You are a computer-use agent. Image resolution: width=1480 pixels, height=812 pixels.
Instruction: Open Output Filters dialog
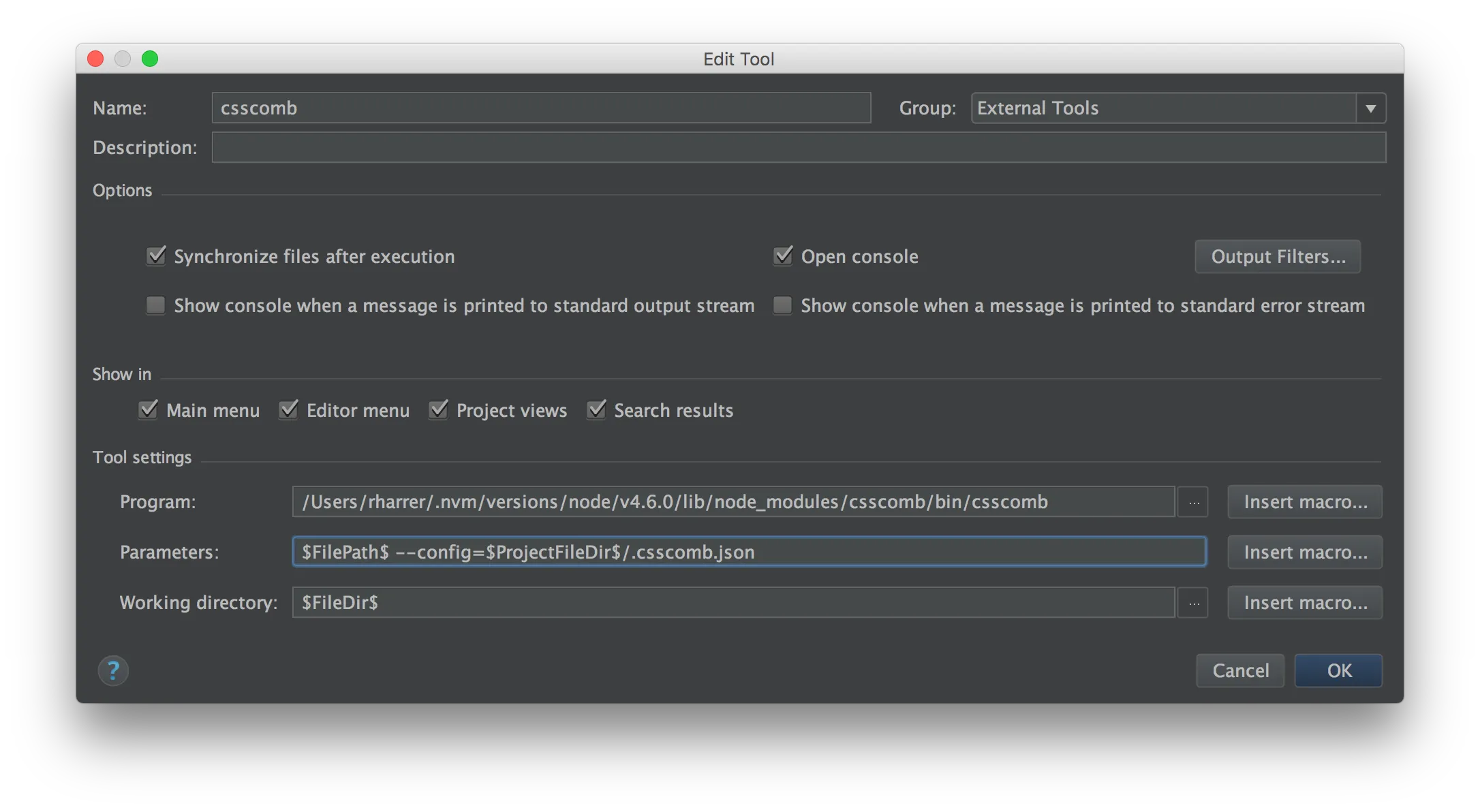tap(1278, 257)
